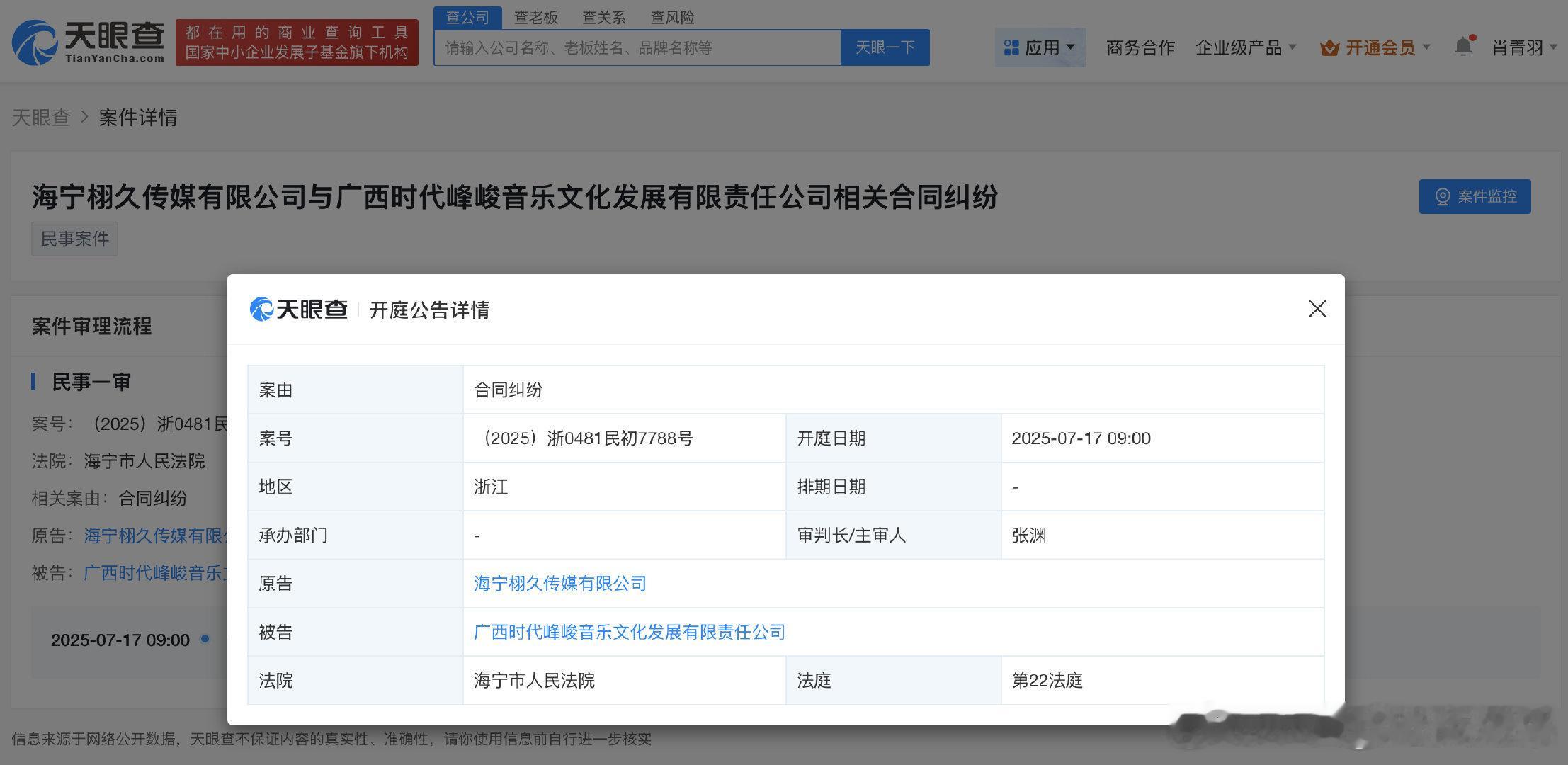The image size is (1568, 765).
Task: Open defendant link 广西时代峰峻音乐文化发展有限责任公司 in dialog
Action: (x=629, y=631)
